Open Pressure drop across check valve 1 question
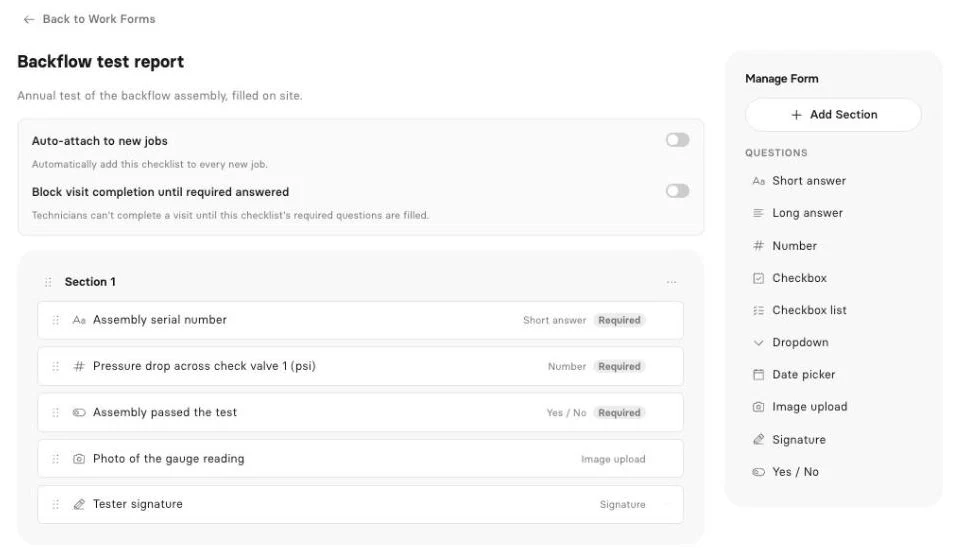This screenshot has height=560, width=960. 361,367
